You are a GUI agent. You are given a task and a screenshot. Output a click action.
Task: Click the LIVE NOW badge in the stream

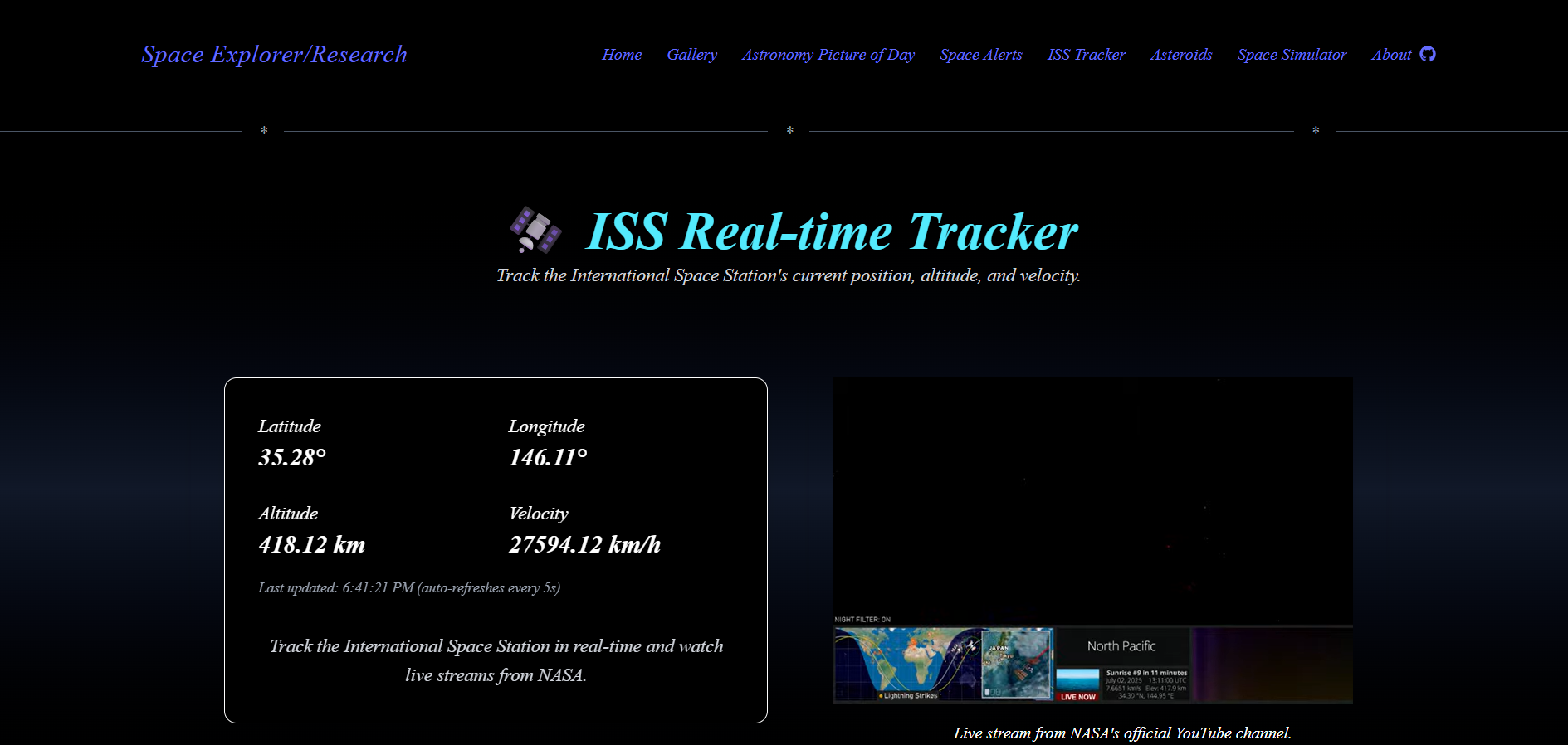tap(1077, 697)
